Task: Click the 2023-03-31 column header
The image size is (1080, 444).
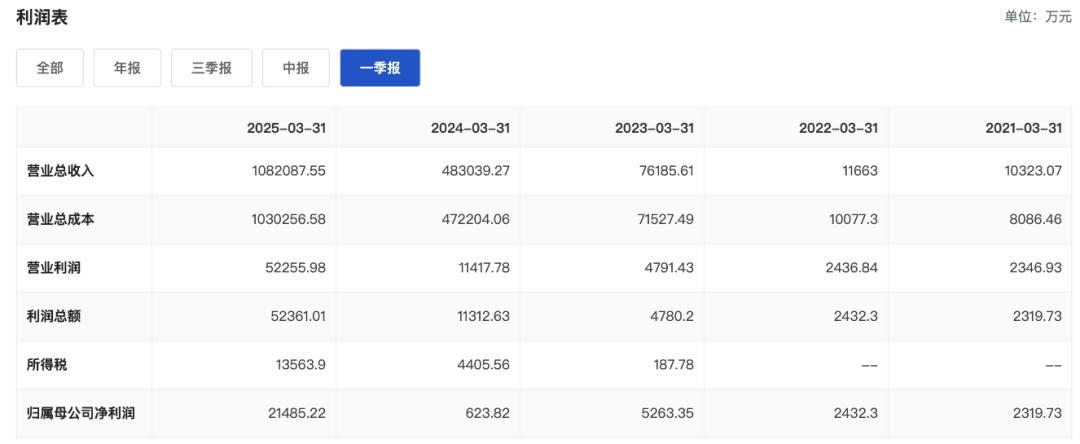Action: pyautogui.click(x=654, y=129)
